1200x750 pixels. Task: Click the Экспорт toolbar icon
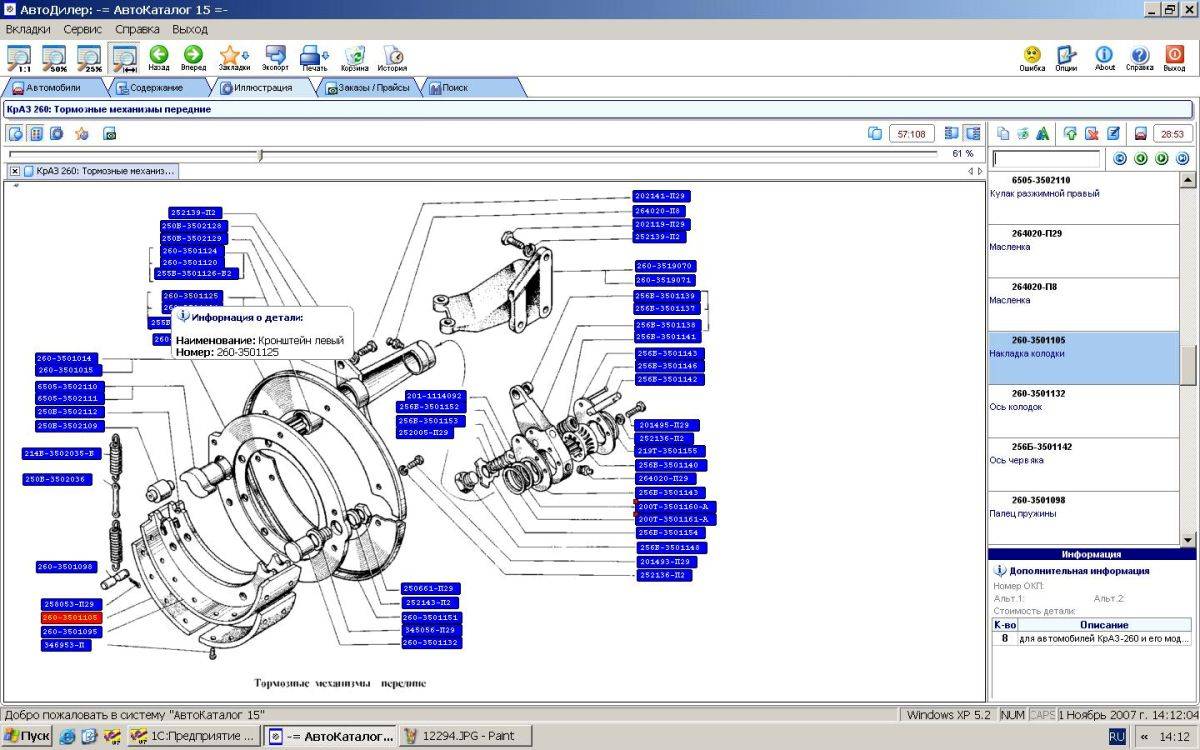(x=275, y=58)
